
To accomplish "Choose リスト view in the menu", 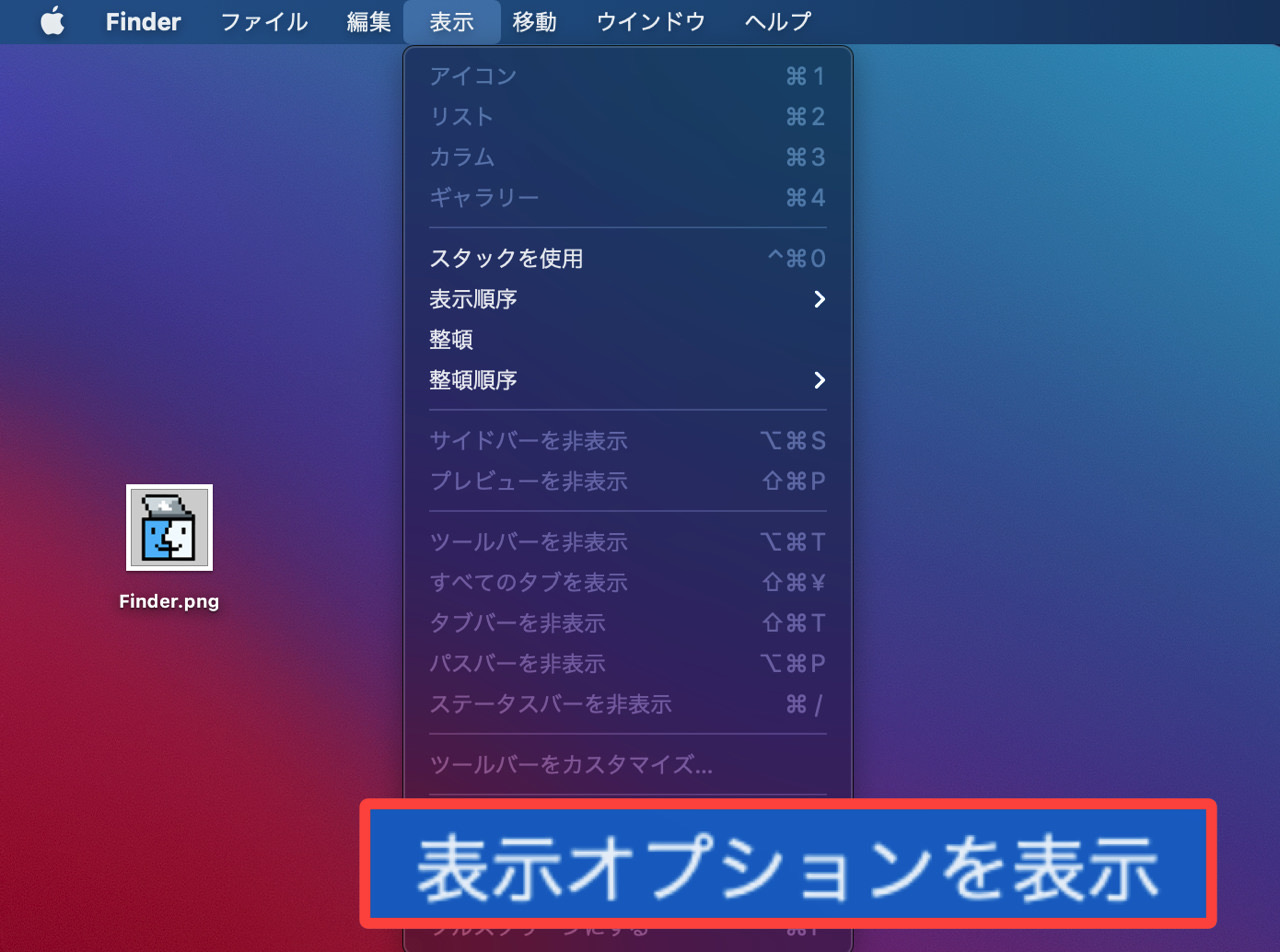I will [x=628, y=117].
